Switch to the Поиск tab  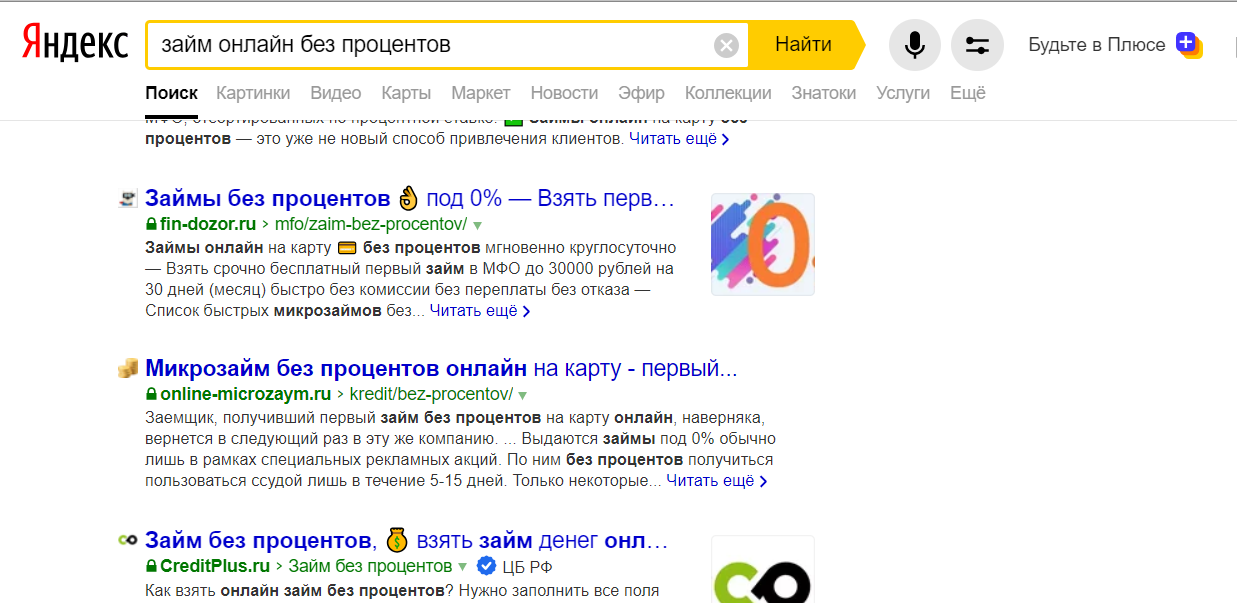tap(171, 93)
